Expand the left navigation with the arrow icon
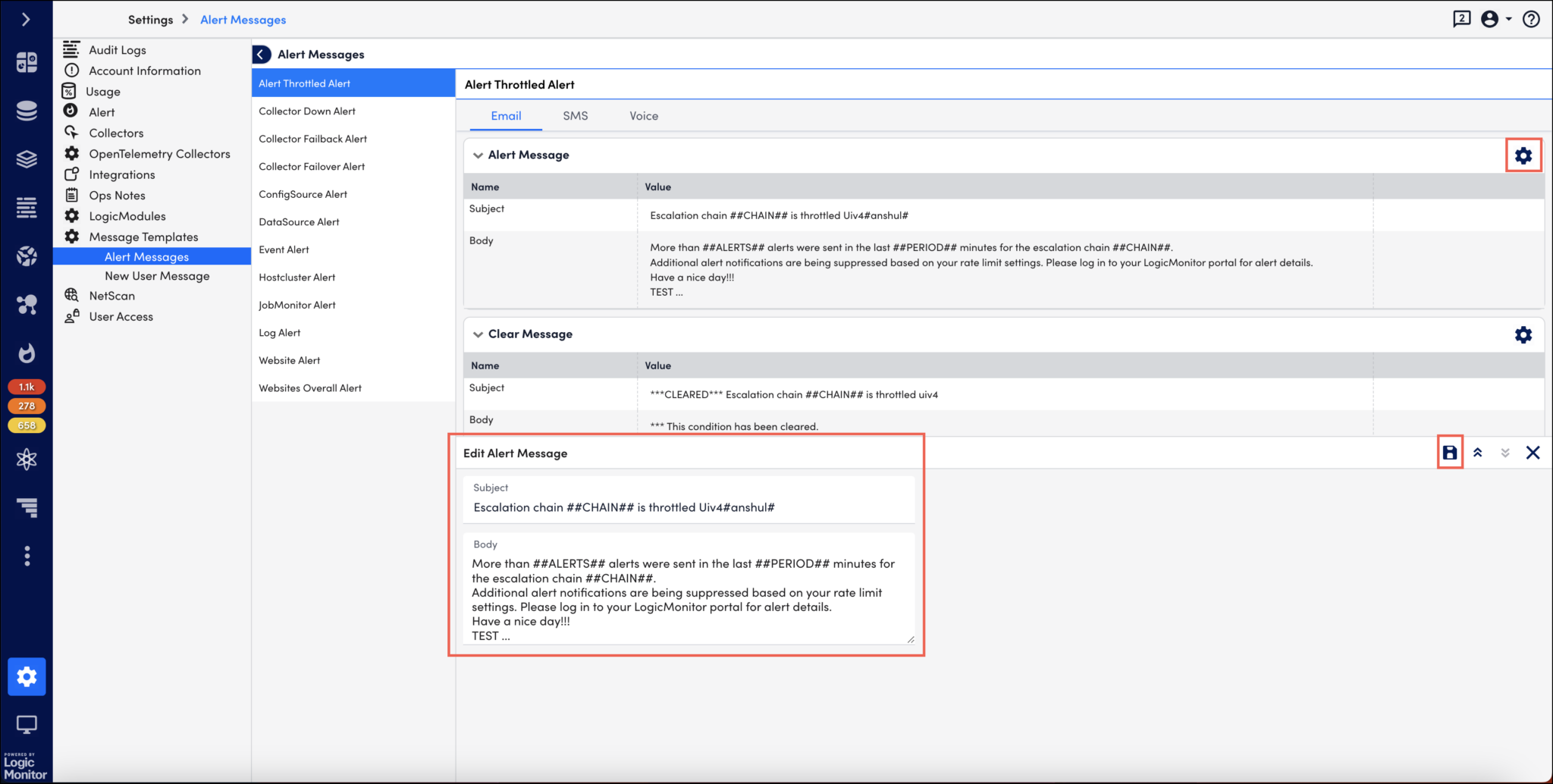Image resolution: width=1553 pixels, height=784 pixels. 27,19
